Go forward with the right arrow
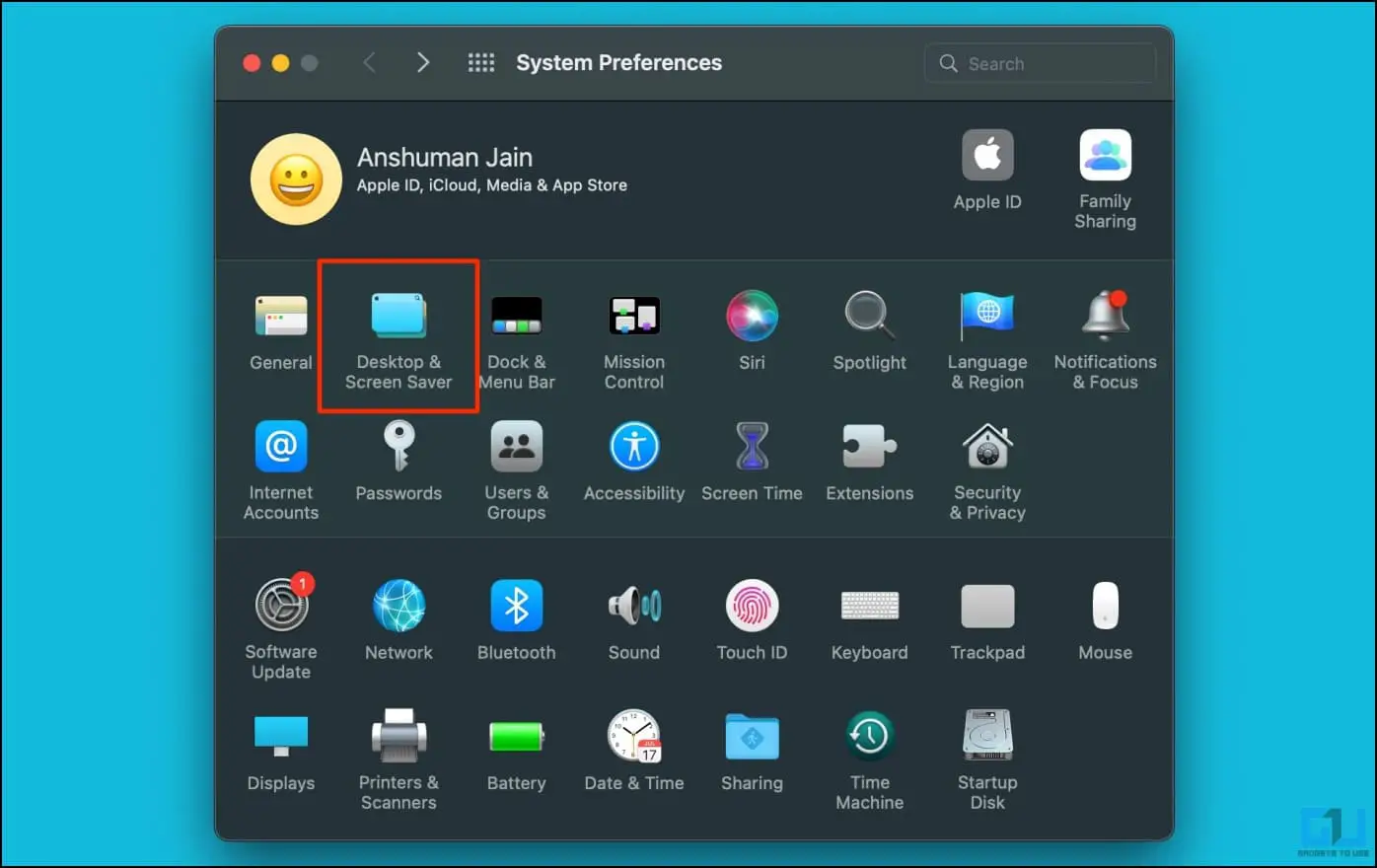This screenshot has height=868, width=1377. point(423,63)
